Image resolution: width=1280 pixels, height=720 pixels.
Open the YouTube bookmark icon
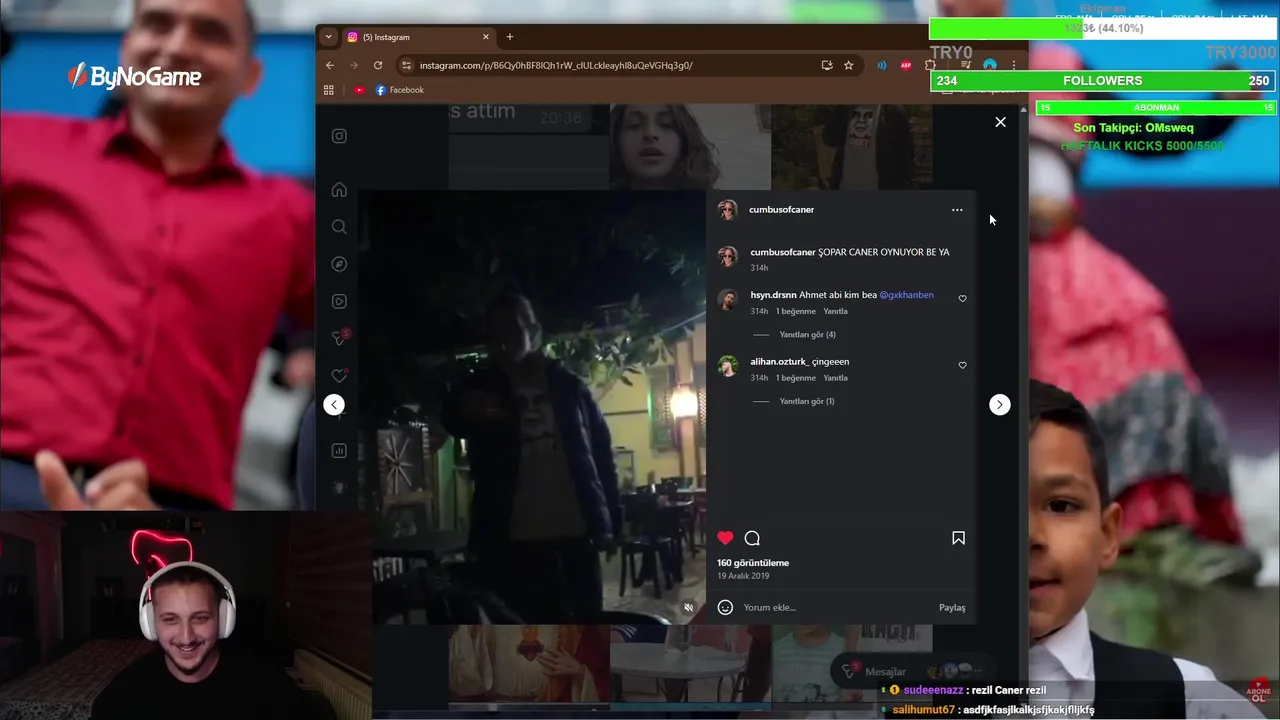[359, 90]
